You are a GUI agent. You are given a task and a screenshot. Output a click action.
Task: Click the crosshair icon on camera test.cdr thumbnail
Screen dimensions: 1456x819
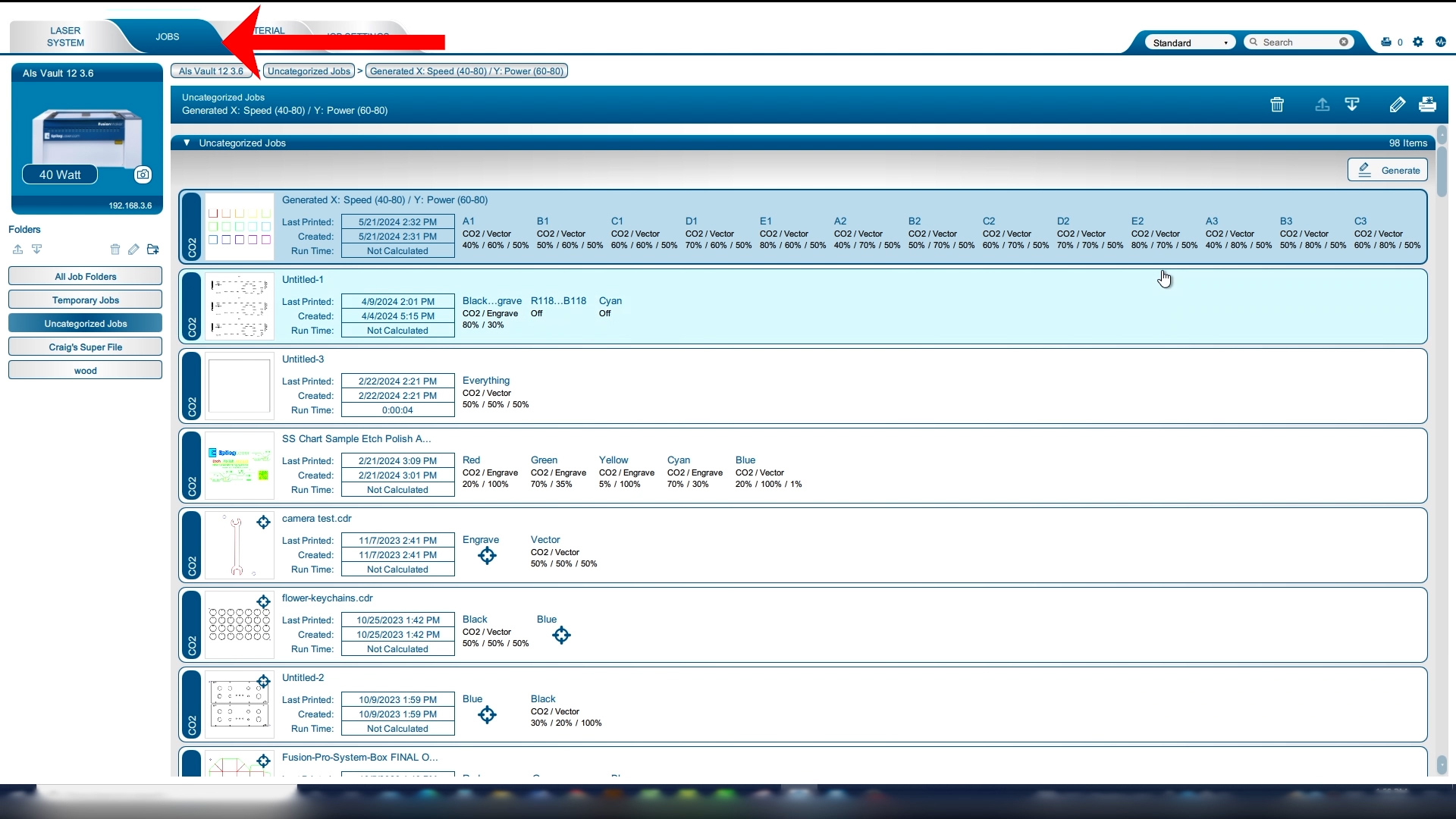(x=263, y=522)
